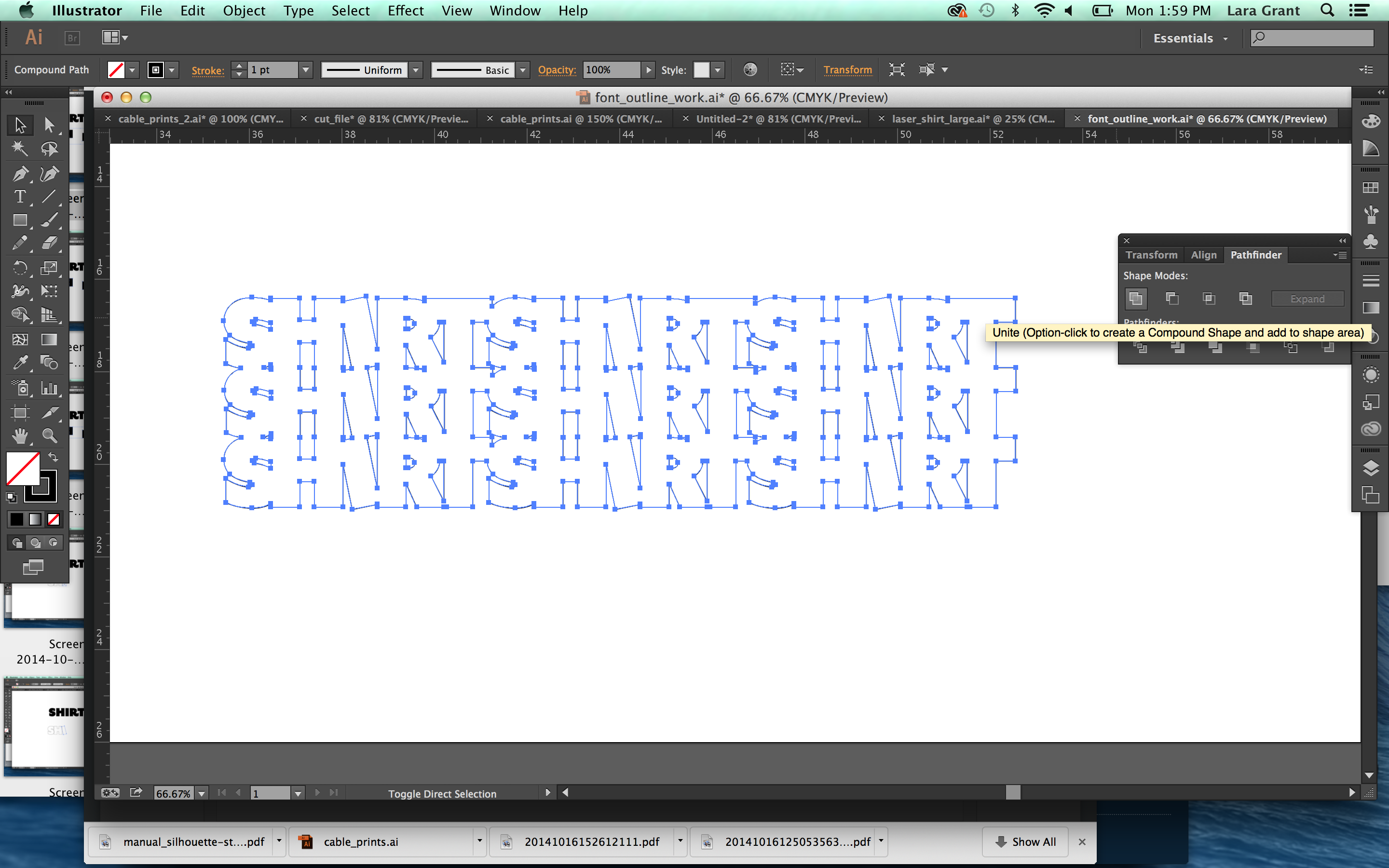Image resolution: width=1389 pixels, height=868 pixels.
Task: Select the Eraser tool
Action: click(x=49, y=244)
